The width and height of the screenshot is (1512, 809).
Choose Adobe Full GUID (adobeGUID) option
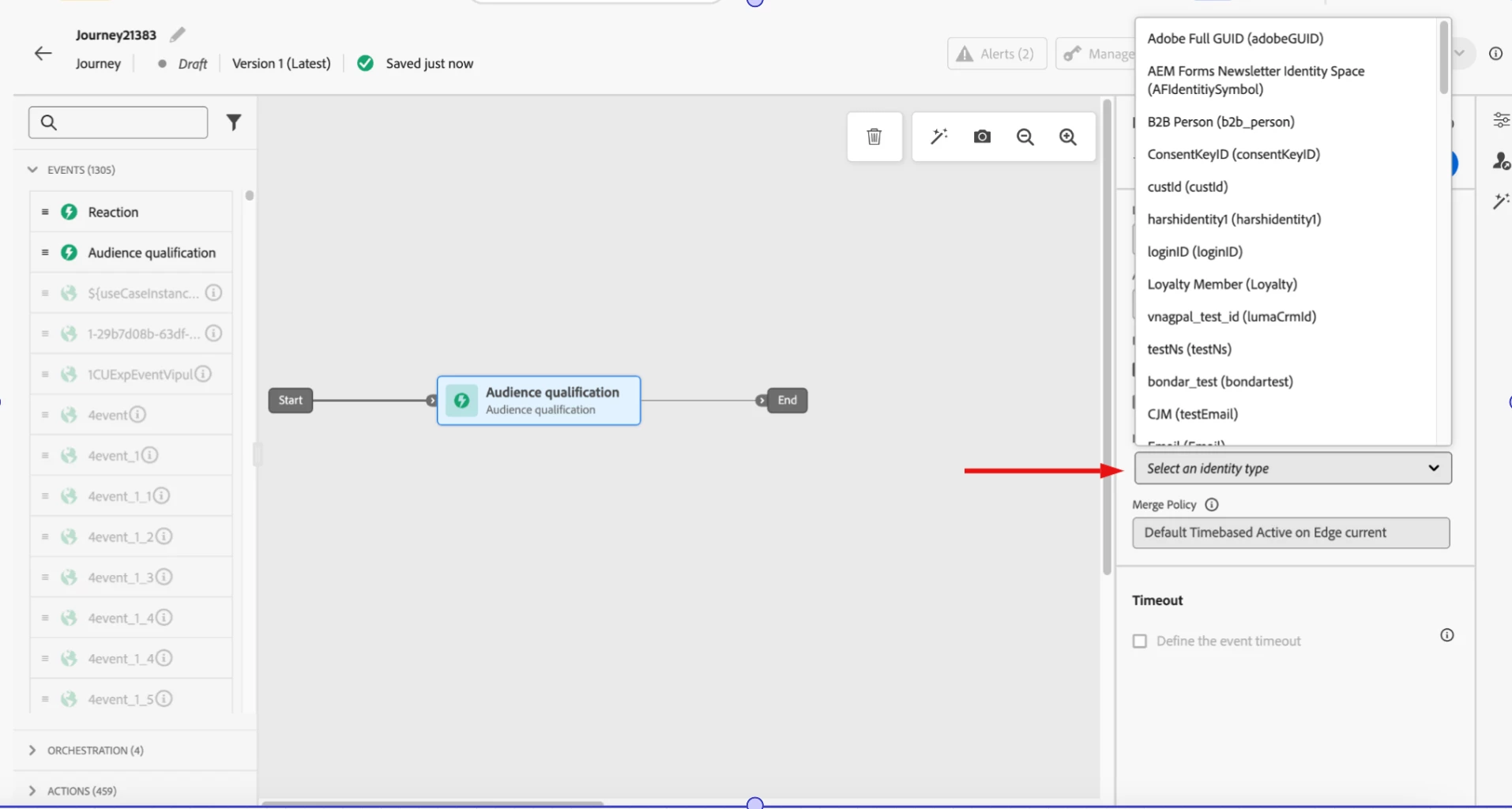[1236, 38]
